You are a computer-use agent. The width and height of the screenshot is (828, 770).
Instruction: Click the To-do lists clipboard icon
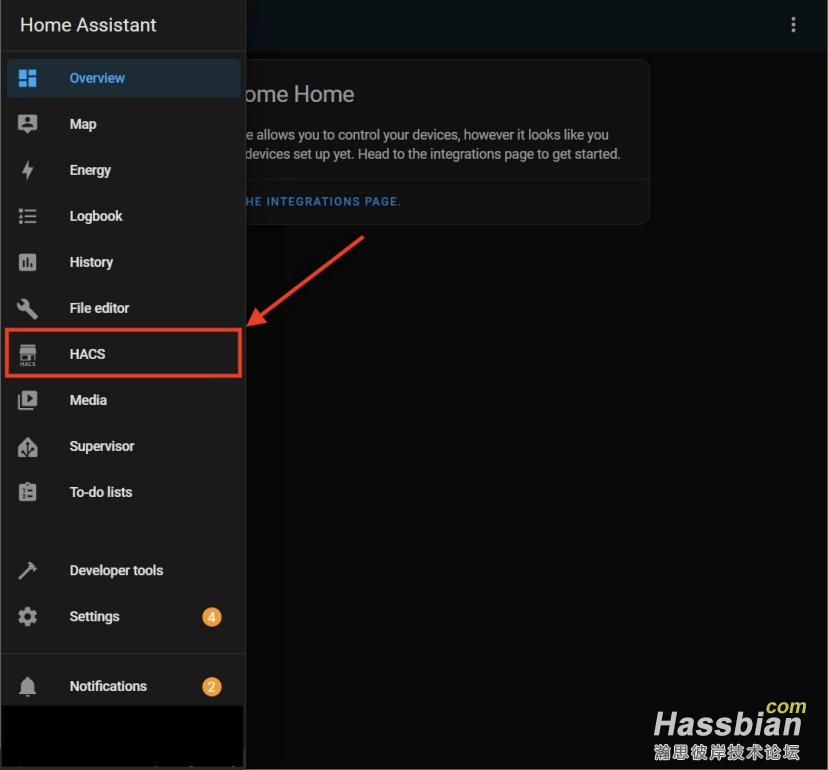[x=27, y=492]
